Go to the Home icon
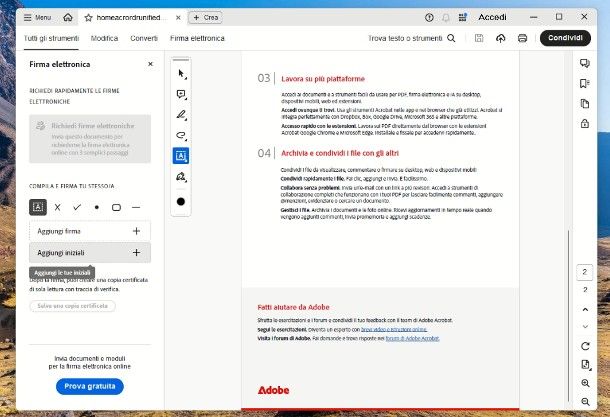 click(68, 18)
